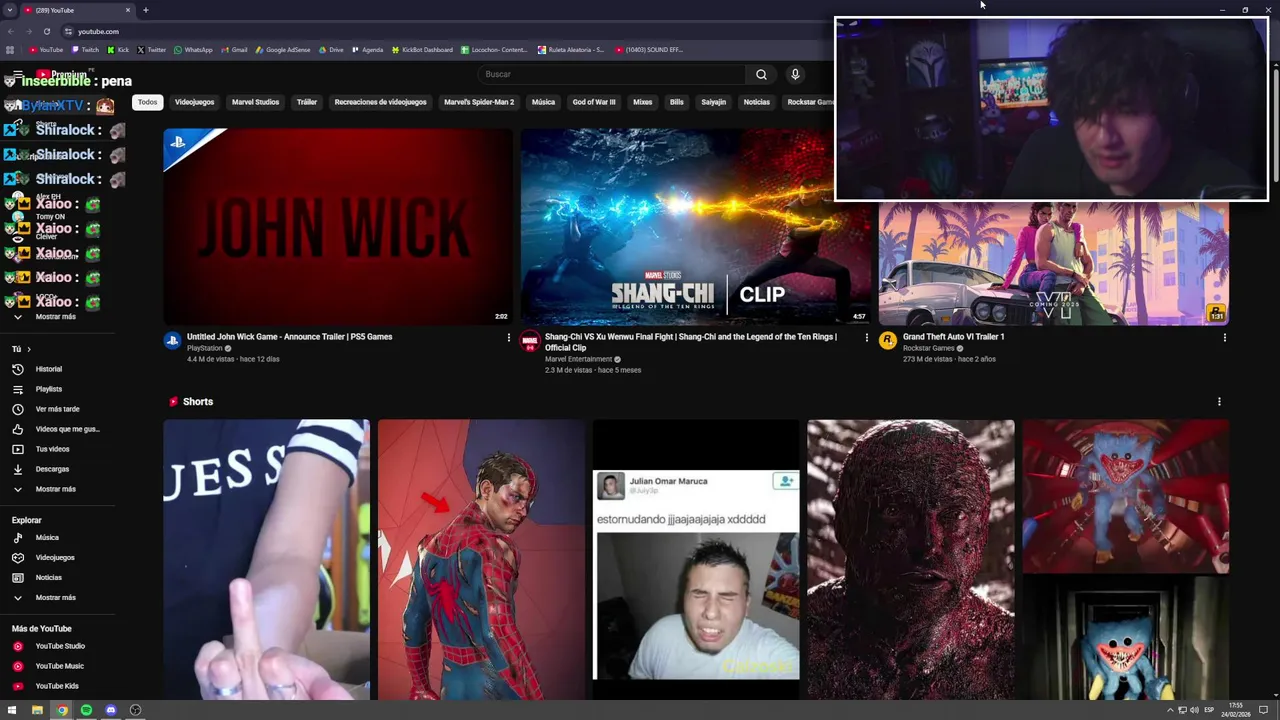Image resolution: width=1280 pixels, height=720 pixels.
Task: Reload the page in Chrome
Action: 47,31
